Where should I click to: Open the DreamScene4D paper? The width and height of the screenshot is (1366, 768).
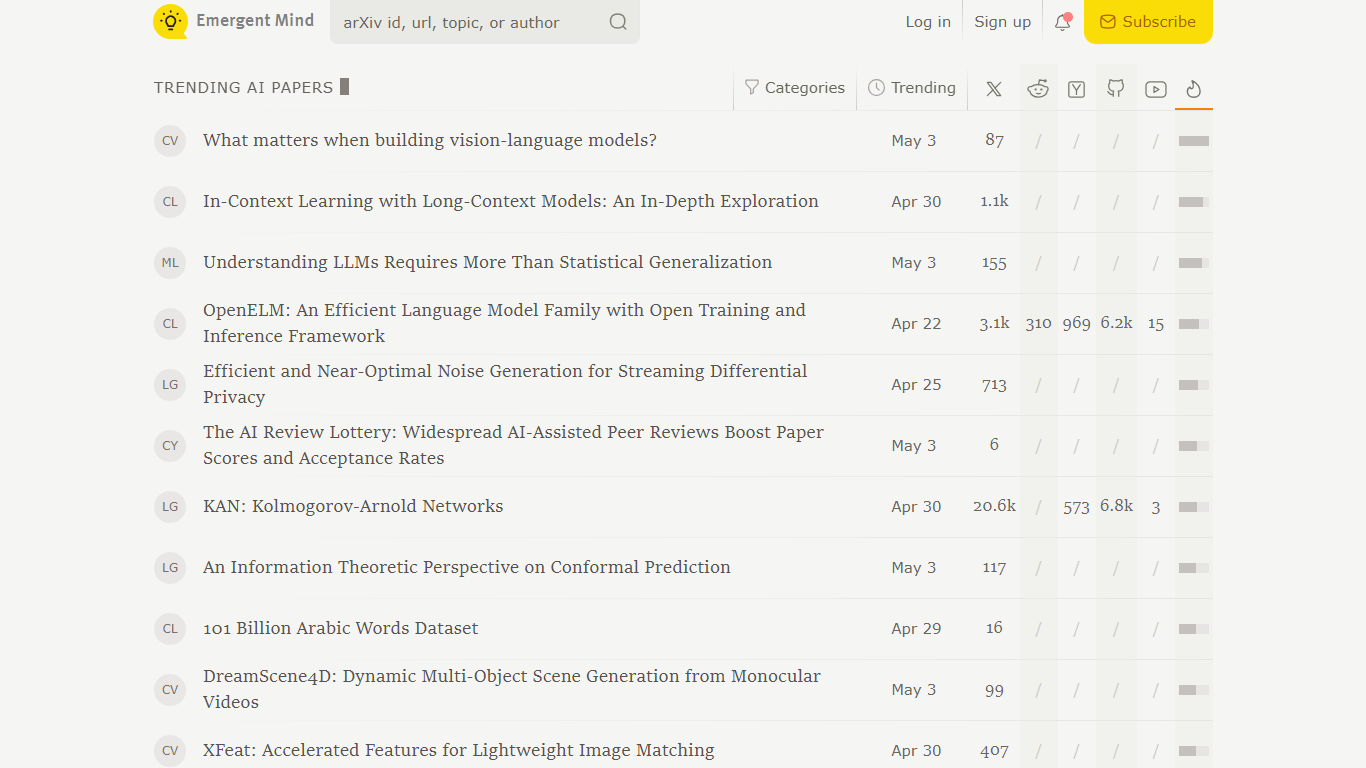[512, 689]
